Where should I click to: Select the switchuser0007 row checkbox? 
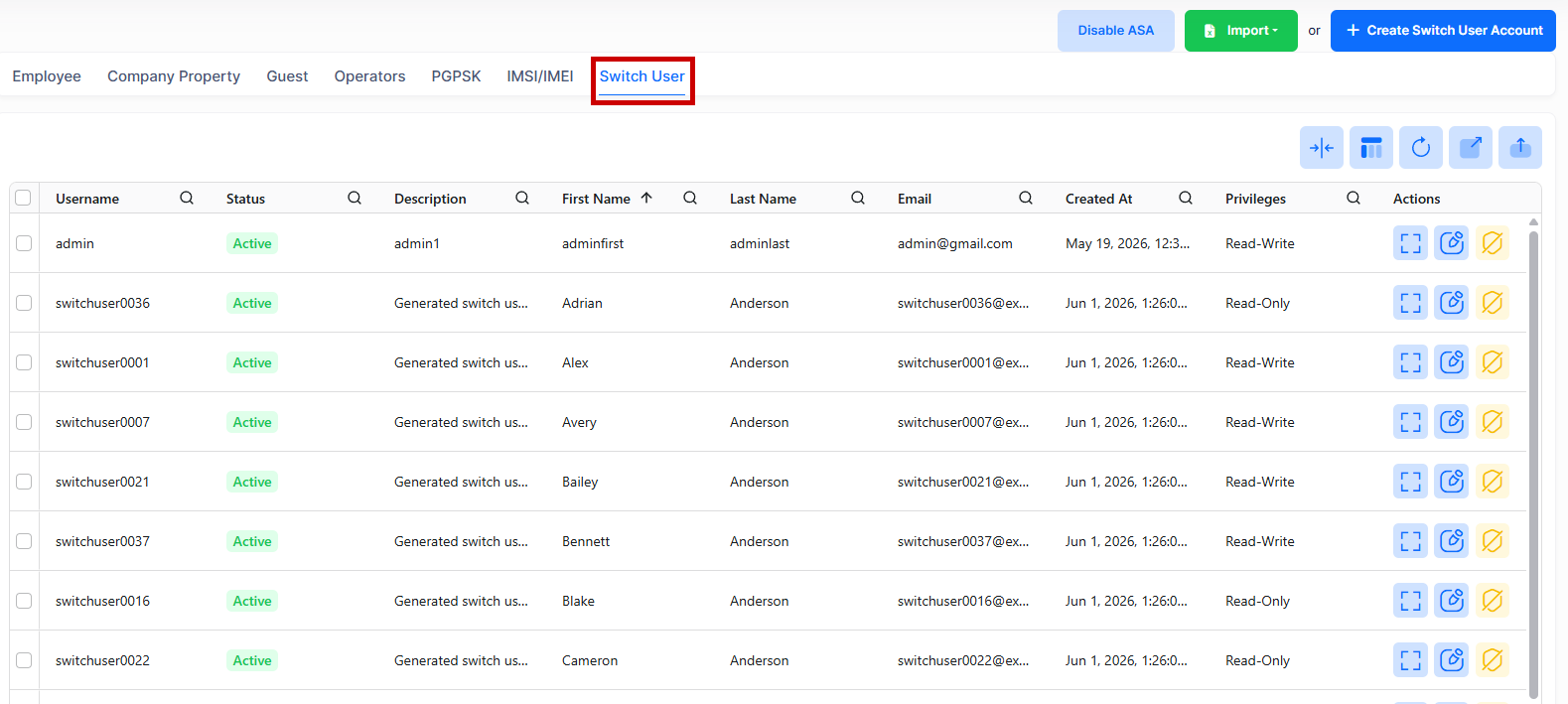click(x=24, y=422)
